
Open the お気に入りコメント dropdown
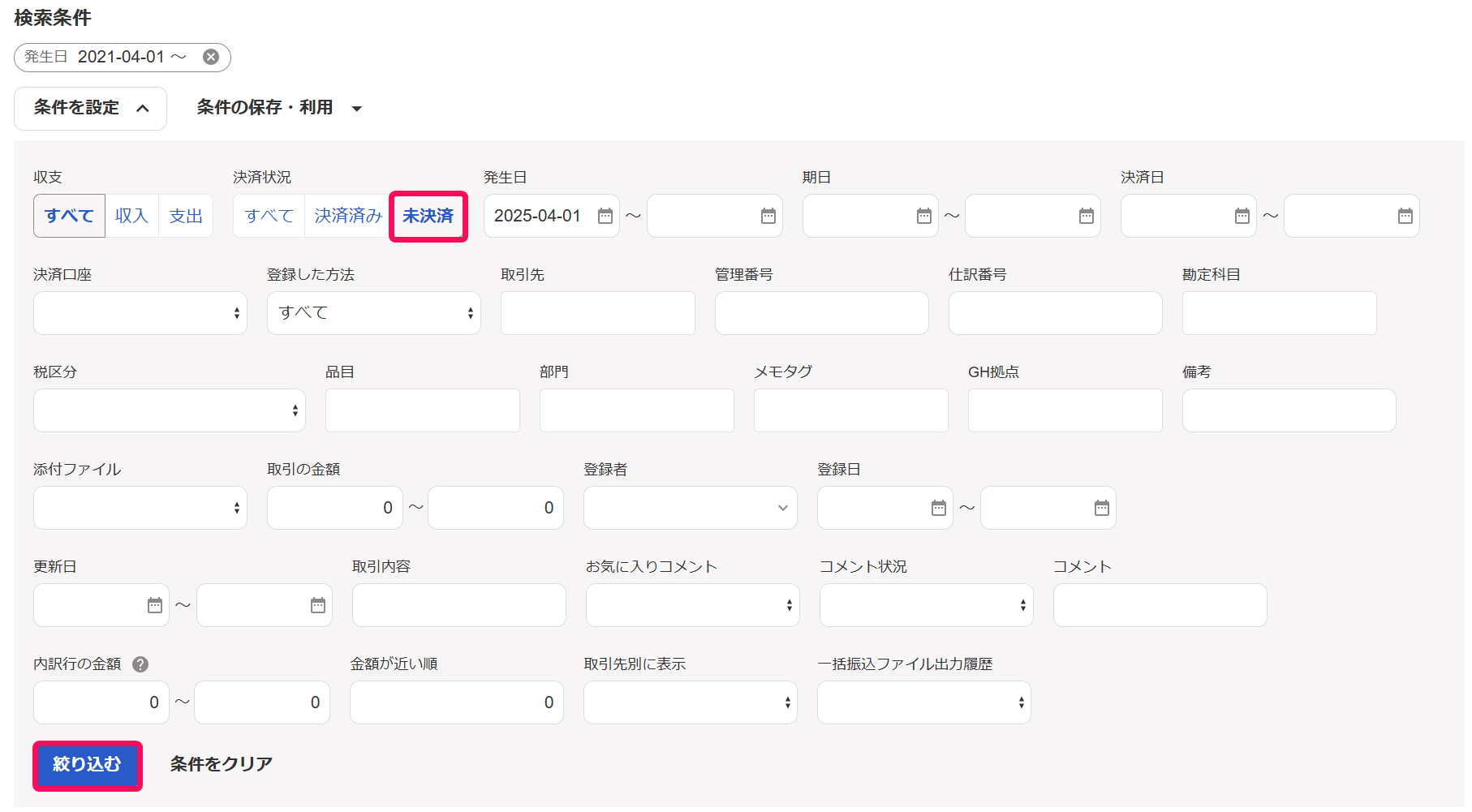[693, 605]
